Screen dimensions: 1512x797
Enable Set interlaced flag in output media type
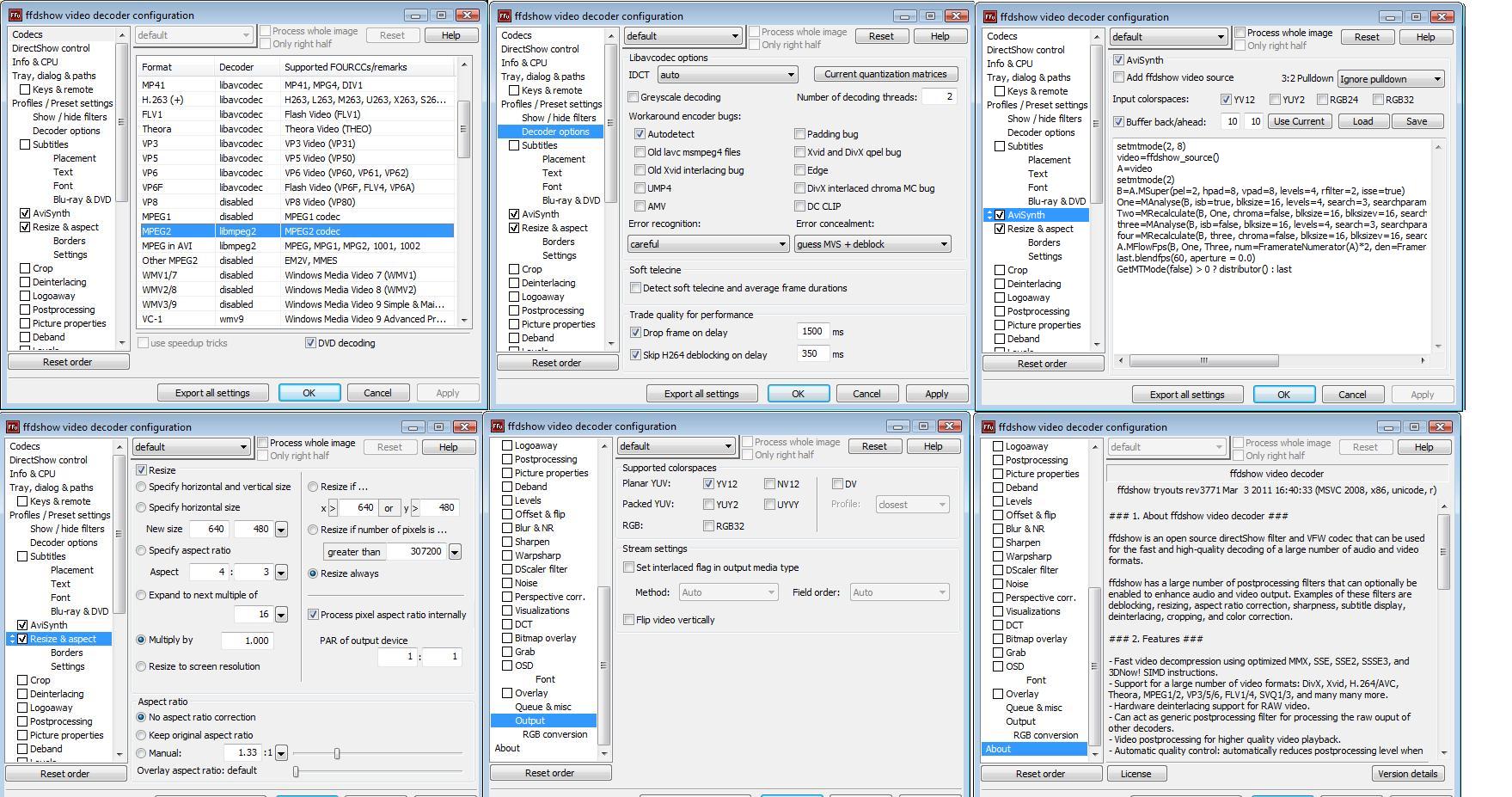629,567
